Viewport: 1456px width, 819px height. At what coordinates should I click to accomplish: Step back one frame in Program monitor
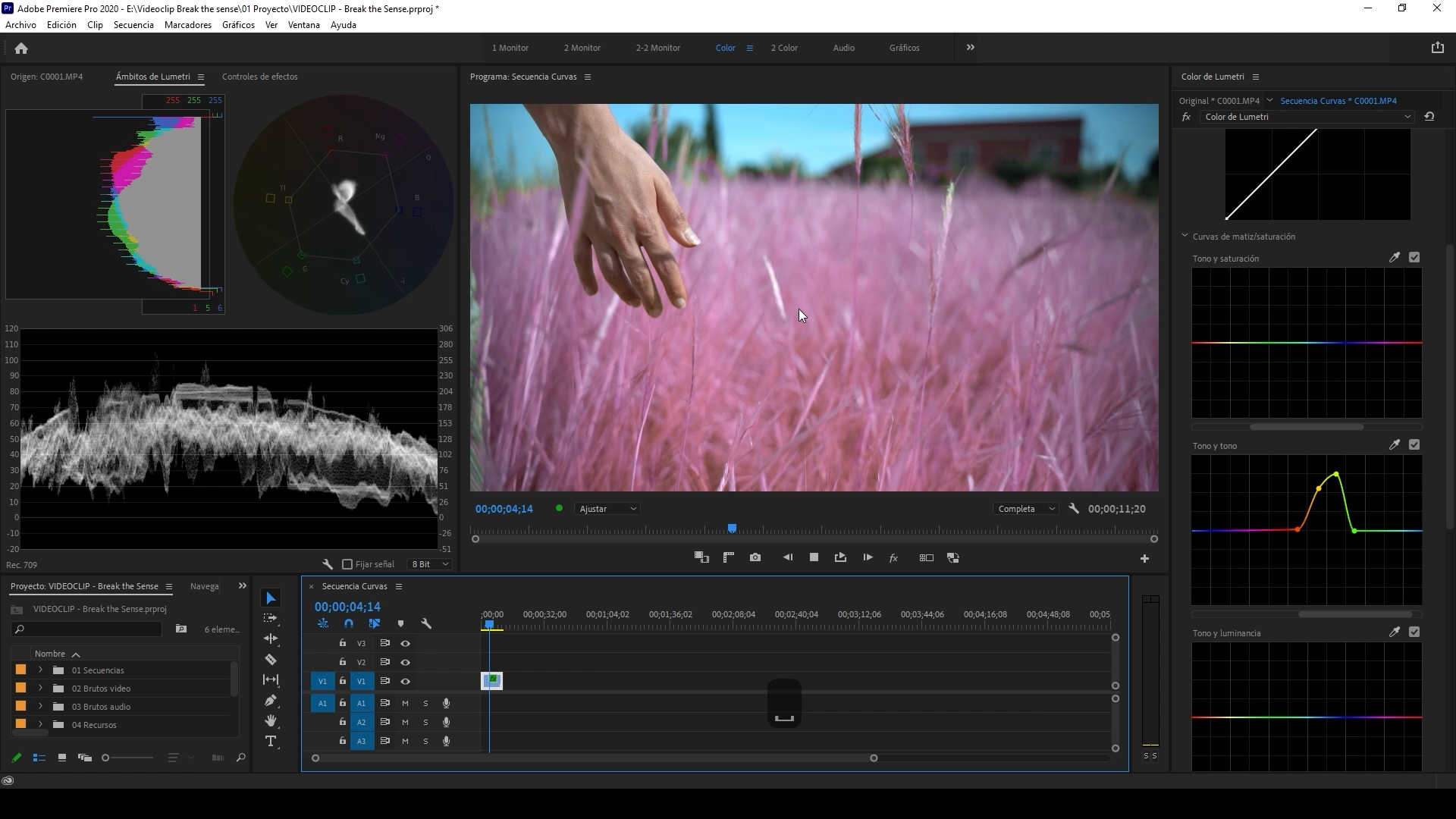click(x=788, y=557)
